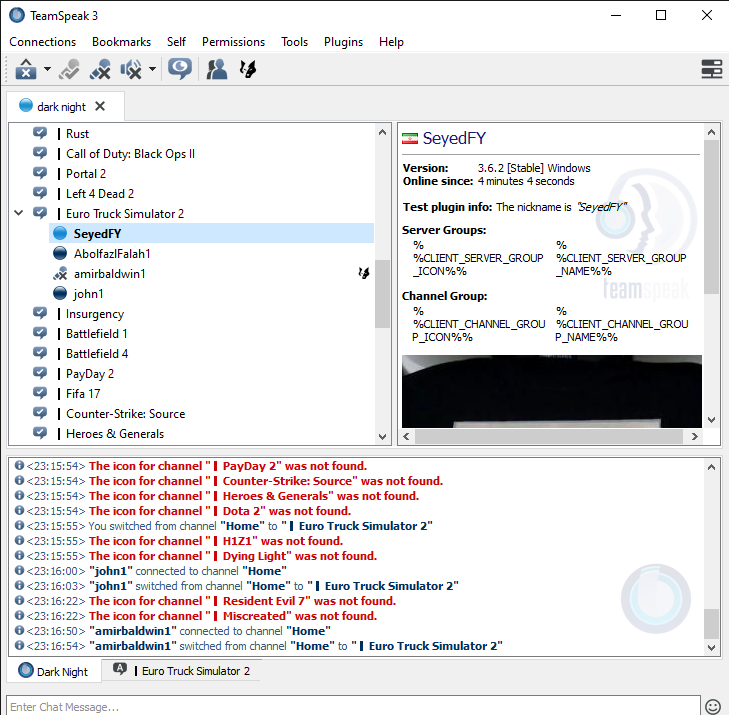
Task: Click the Subscribe to all channels icon
Action: coord(180,69)
